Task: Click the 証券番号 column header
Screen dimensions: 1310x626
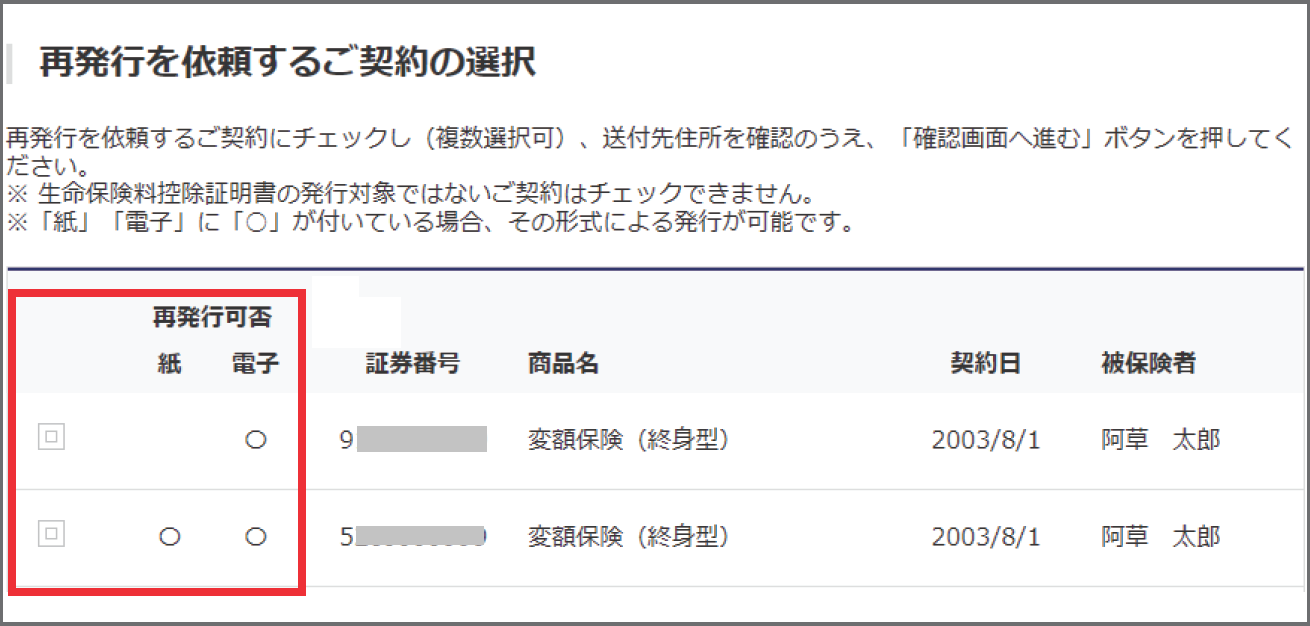Action: coord(413,364)
